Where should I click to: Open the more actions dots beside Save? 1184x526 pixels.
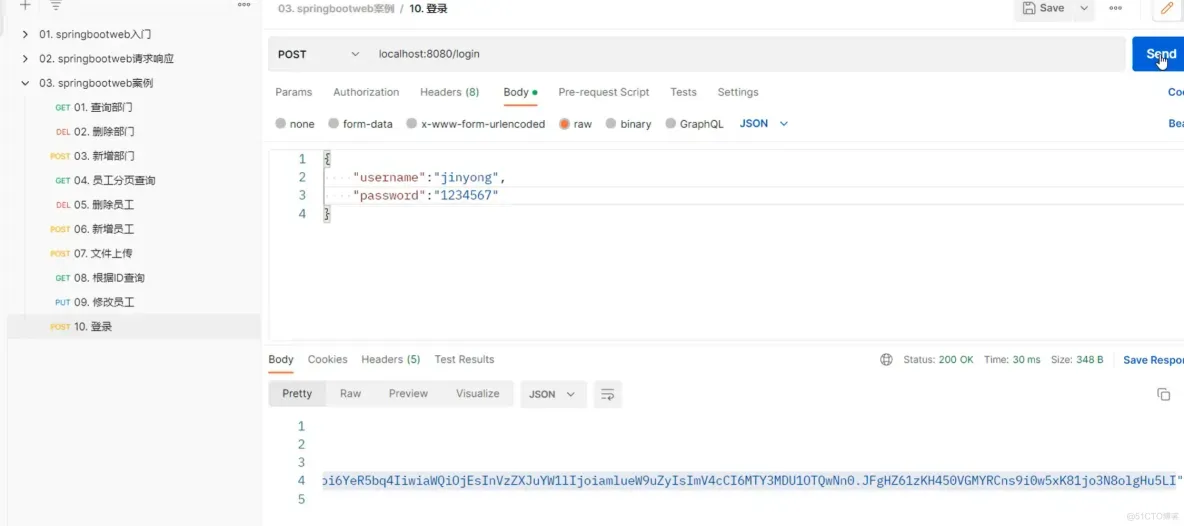[x=1115, y=8]
